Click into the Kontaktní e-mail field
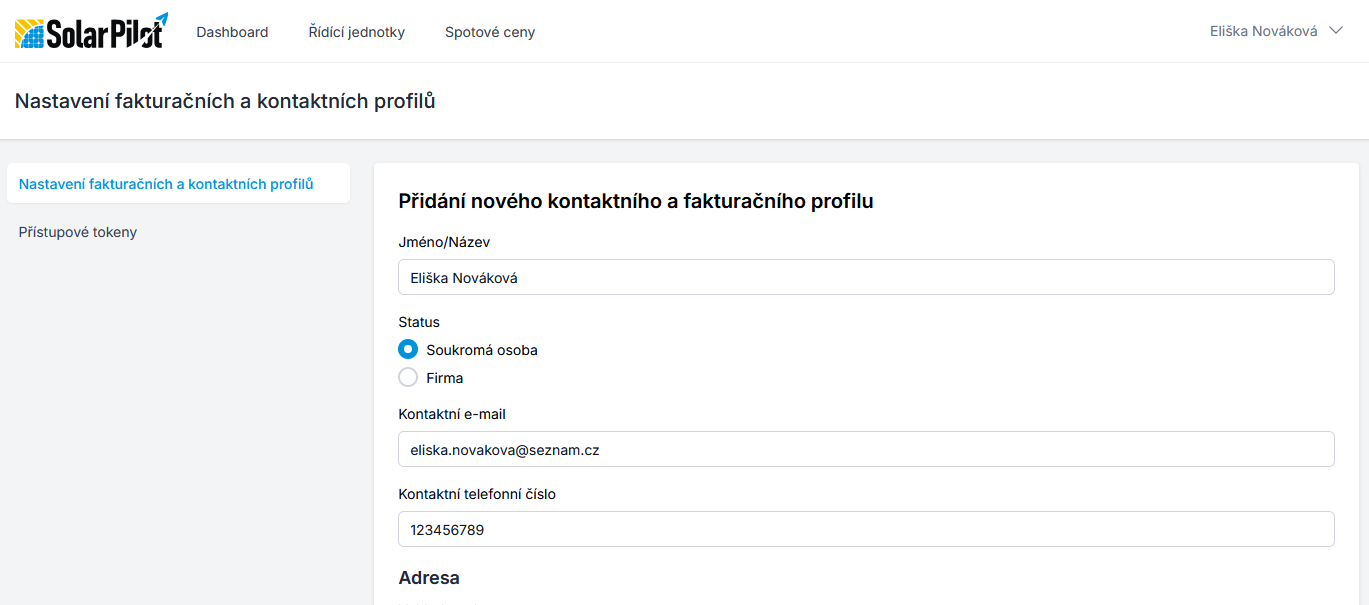The image size is (1369, 605). click(x=866, y=450)
